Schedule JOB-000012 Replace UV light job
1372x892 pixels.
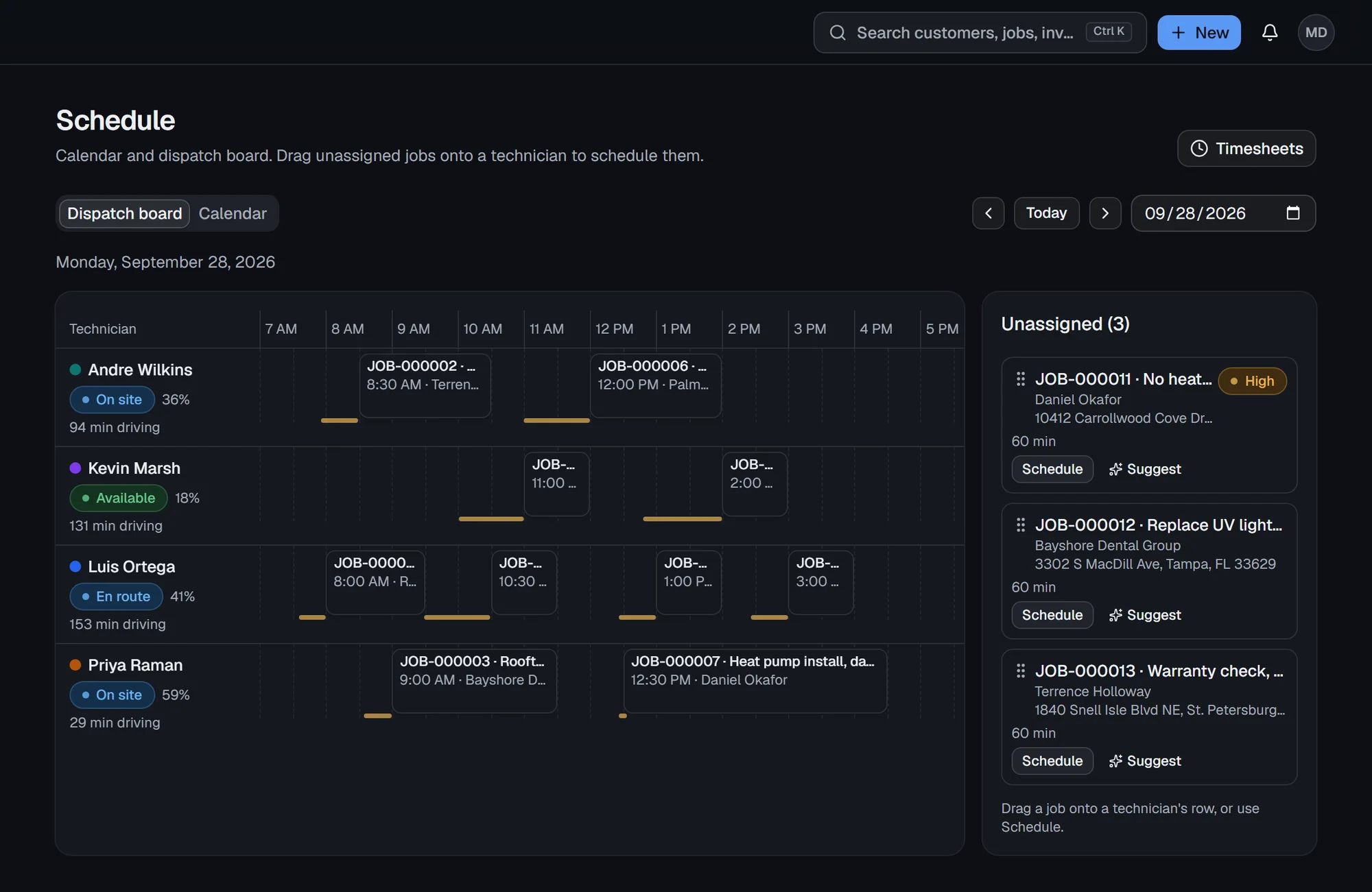tap(1052, 615)
